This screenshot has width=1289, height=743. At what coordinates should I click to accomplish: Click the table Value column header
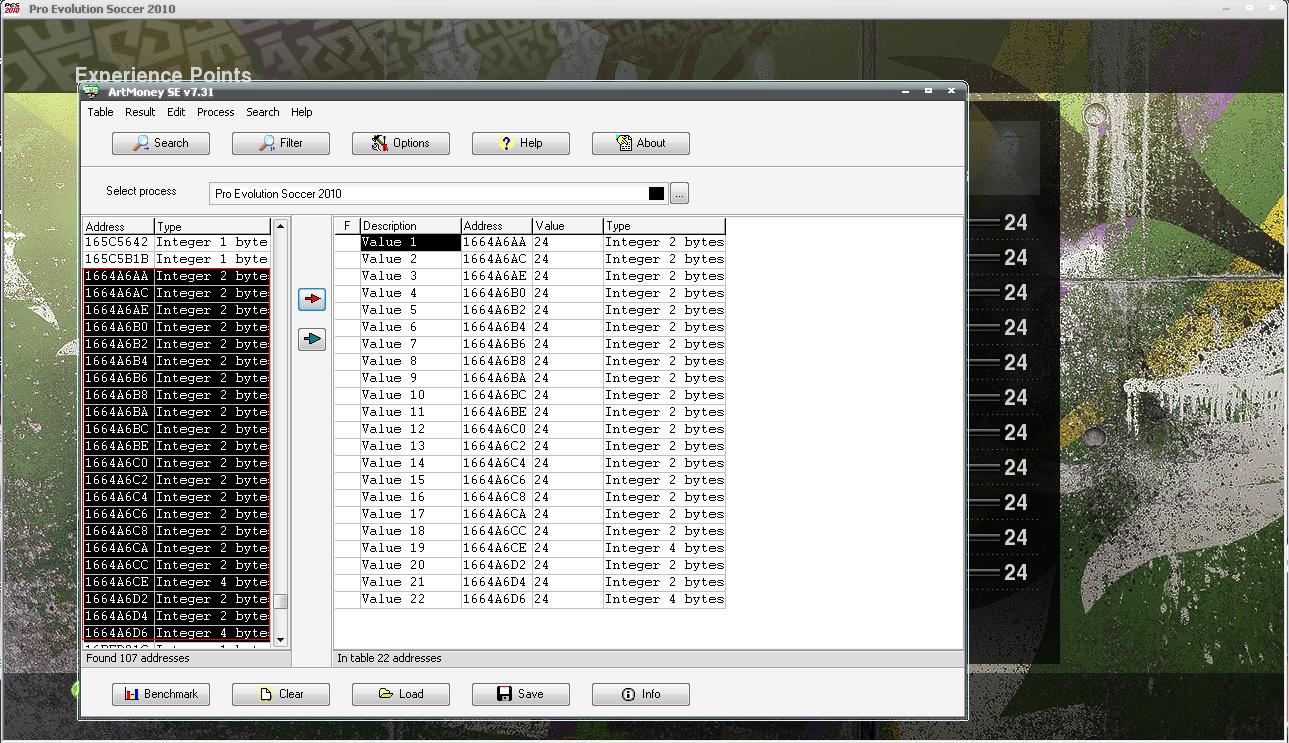point(567,226)
